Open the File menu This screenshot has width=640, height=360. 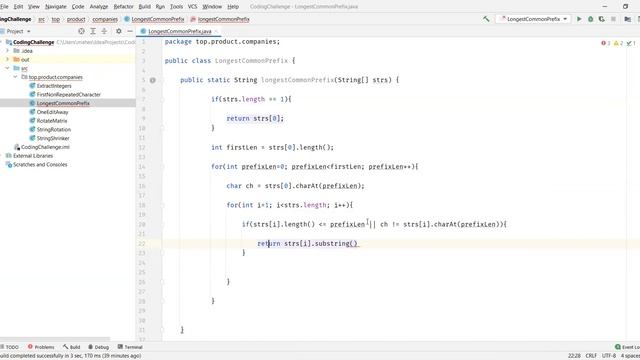click(x=4, y=7)
